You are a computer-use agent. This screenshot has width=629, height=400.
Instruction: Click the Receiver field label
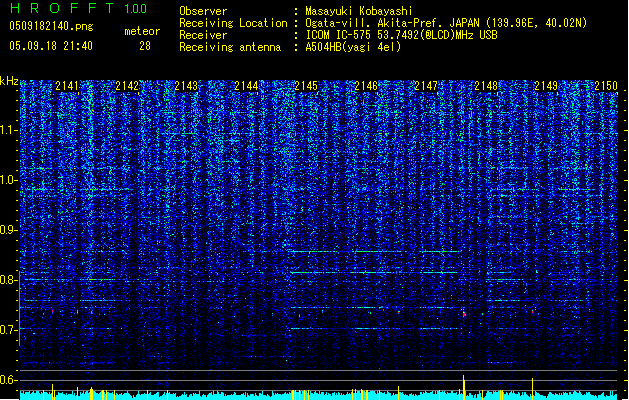pyautogui.click(x=203, y=35)
